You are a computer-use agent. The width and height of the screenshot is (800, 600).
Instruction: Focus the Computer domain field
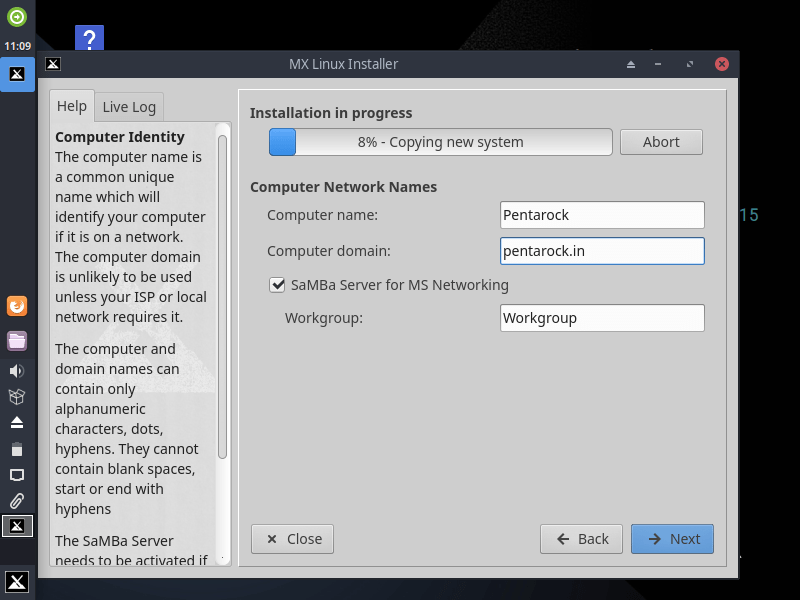[602, 251]
